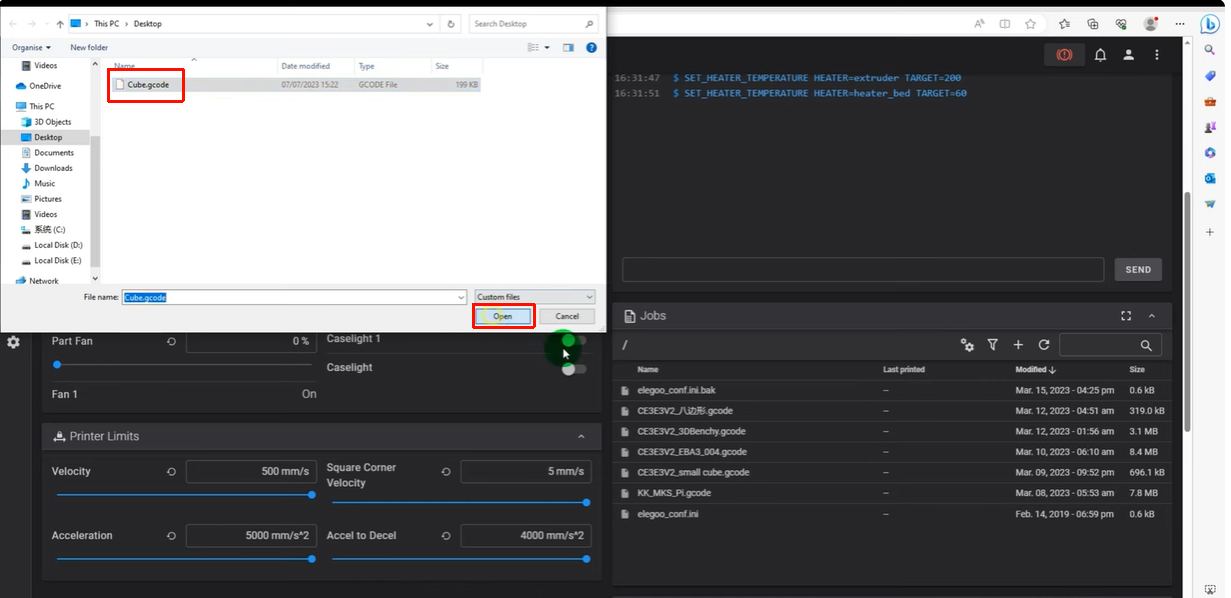Open Jobs panel settings cog icon
1231x598 pixels.
967,345
